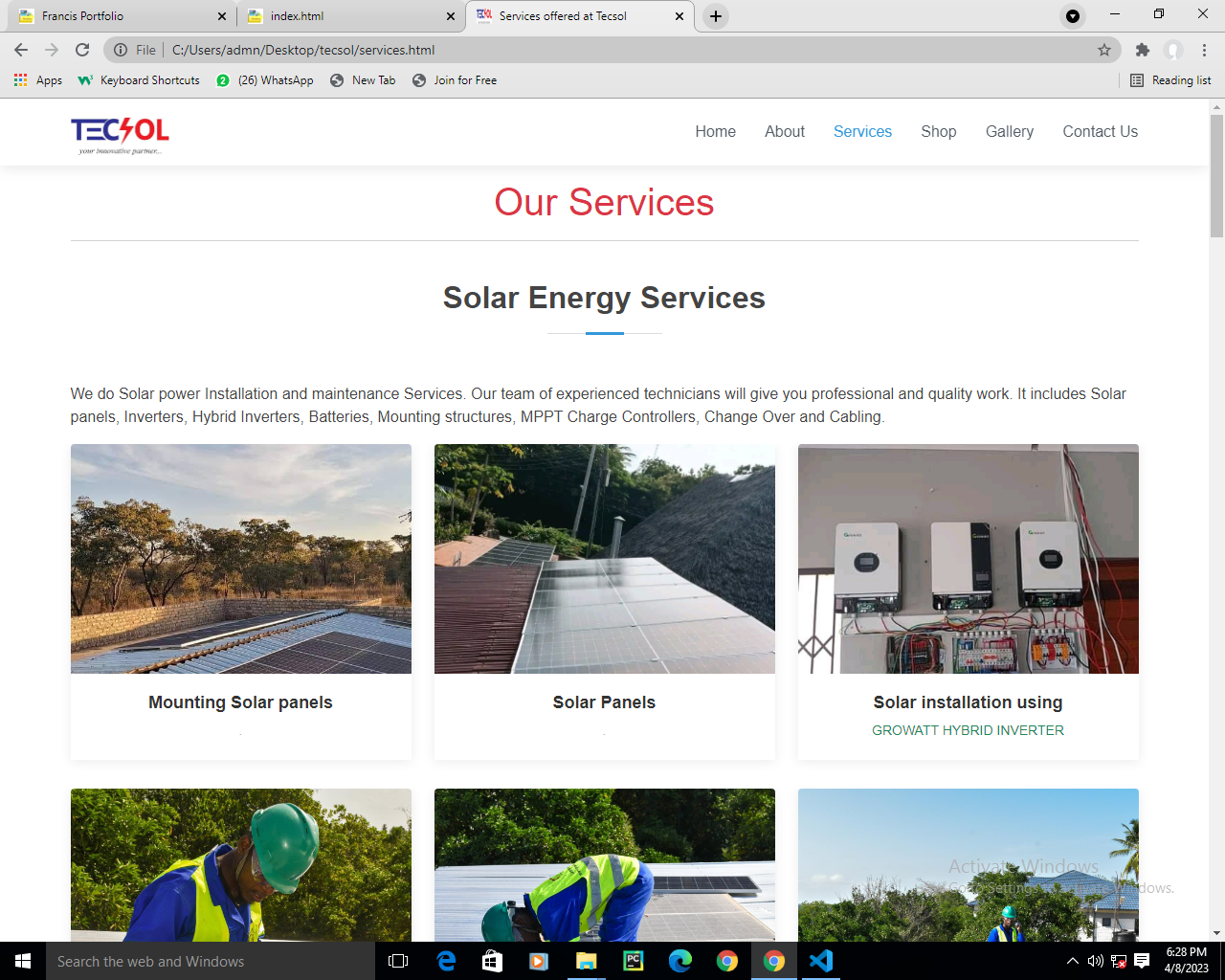Switch to the index.html tab
1225x980 pixels.
click(x=345, y=16)
